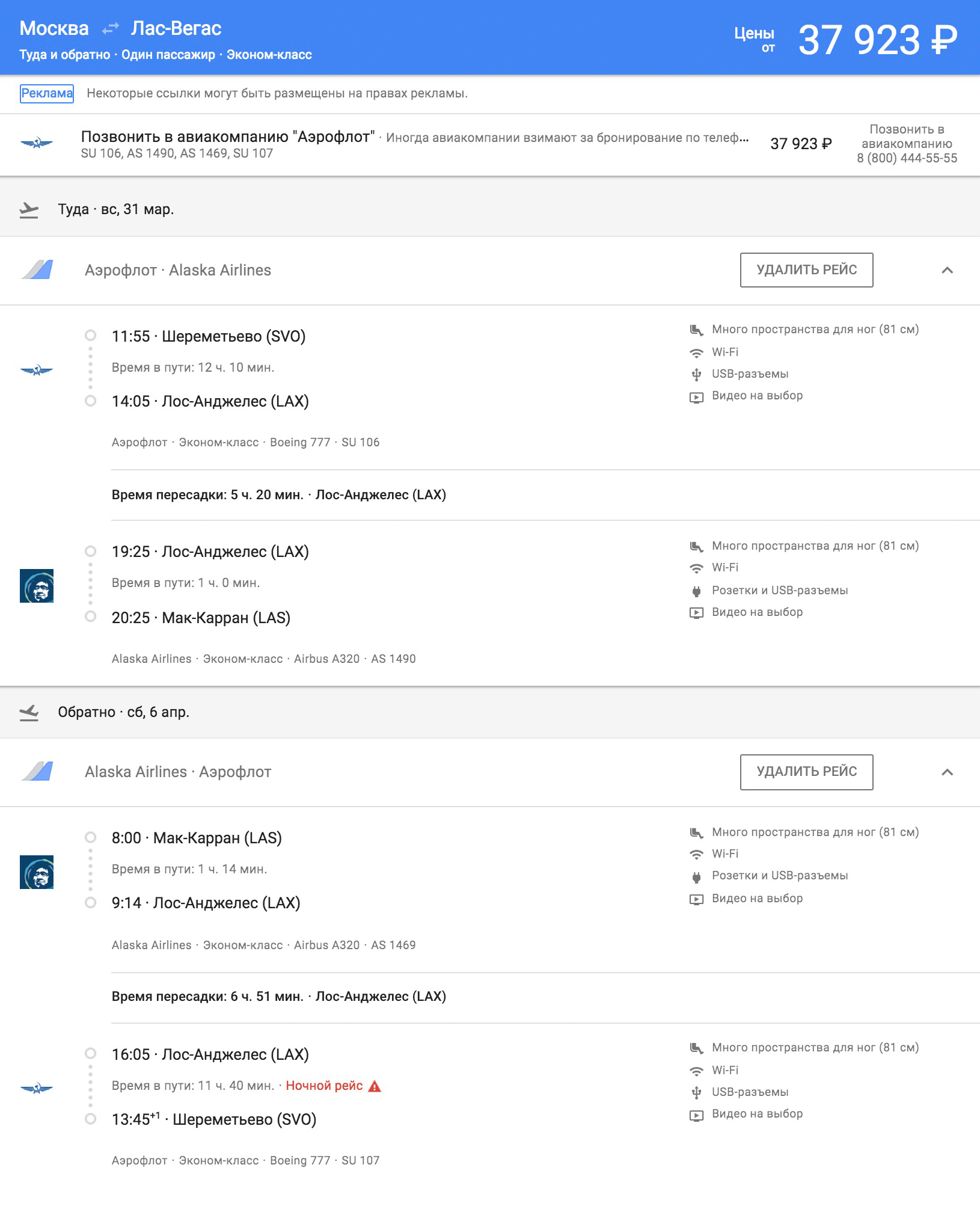The width and height of the screenshot is (980, 1209).
Task: Click flight list SU 106, AS 1490, AS 1469, SU 107
Action: pyautogui.click(x=177, y=153)
